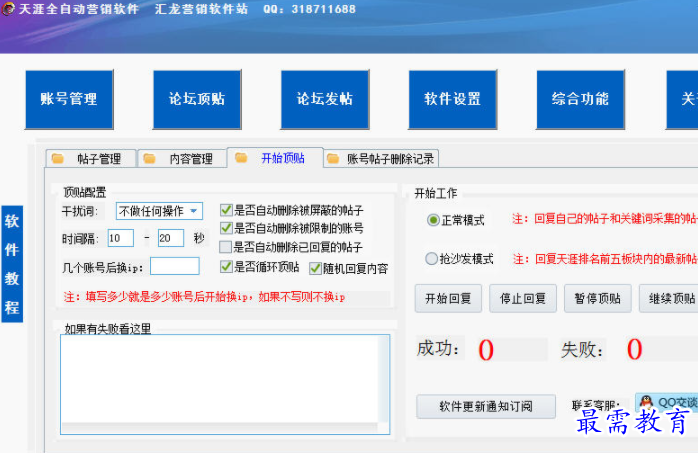Viewport: 698px width, 453px height.
Task: Click the 如果有失败看这里 label
Action: tap(108, 329)
